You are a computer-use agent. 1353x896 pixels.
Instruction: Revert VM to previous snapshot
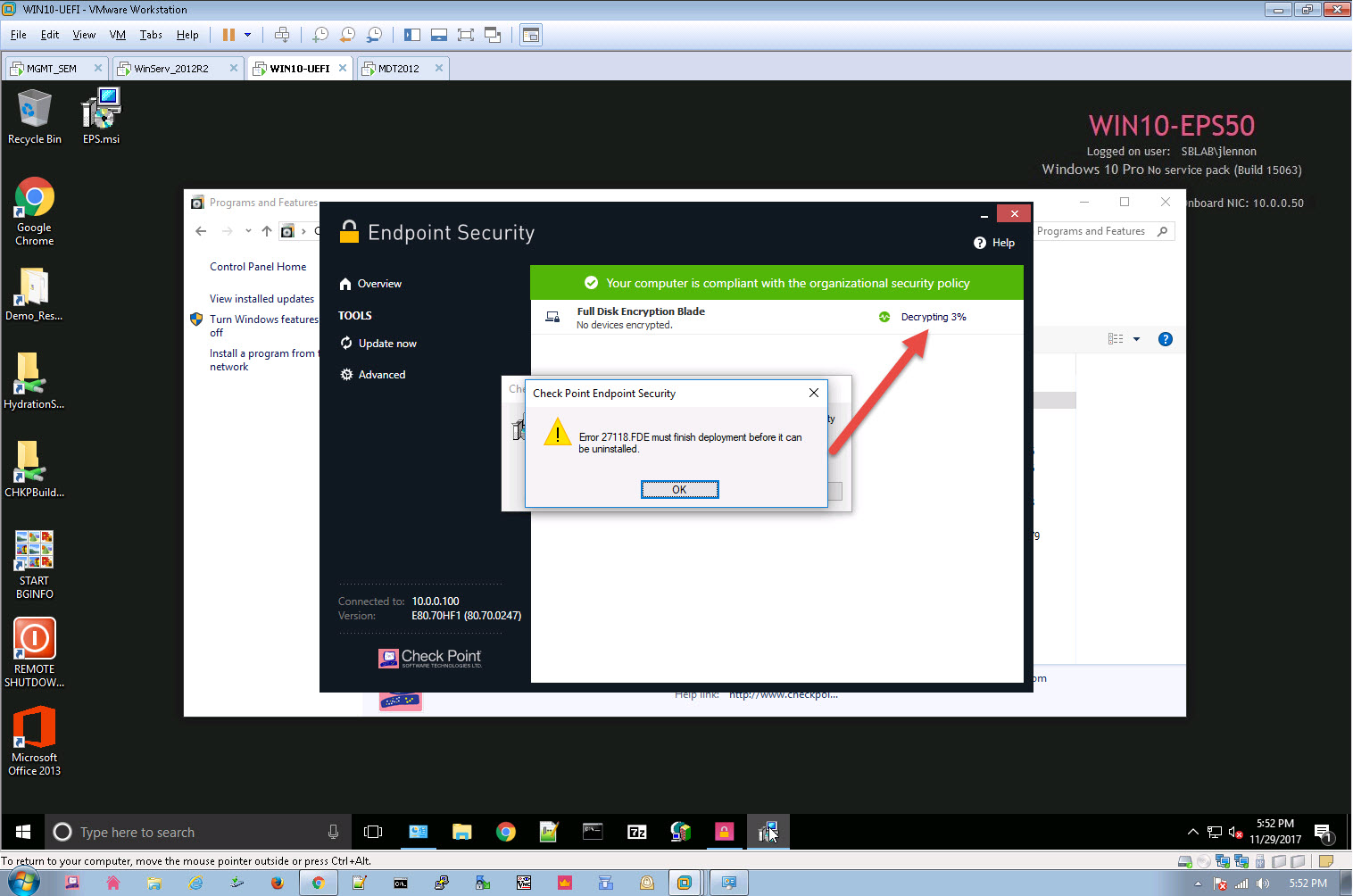click(x=347, y=35)
